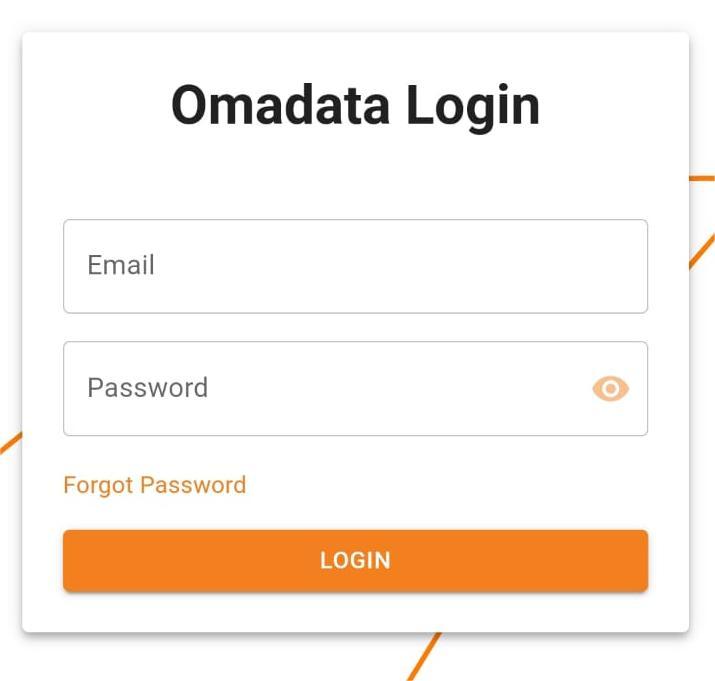Click the word Forgot in the link
The width and height of the screenshot is (715, 681).
click(98, 485)
